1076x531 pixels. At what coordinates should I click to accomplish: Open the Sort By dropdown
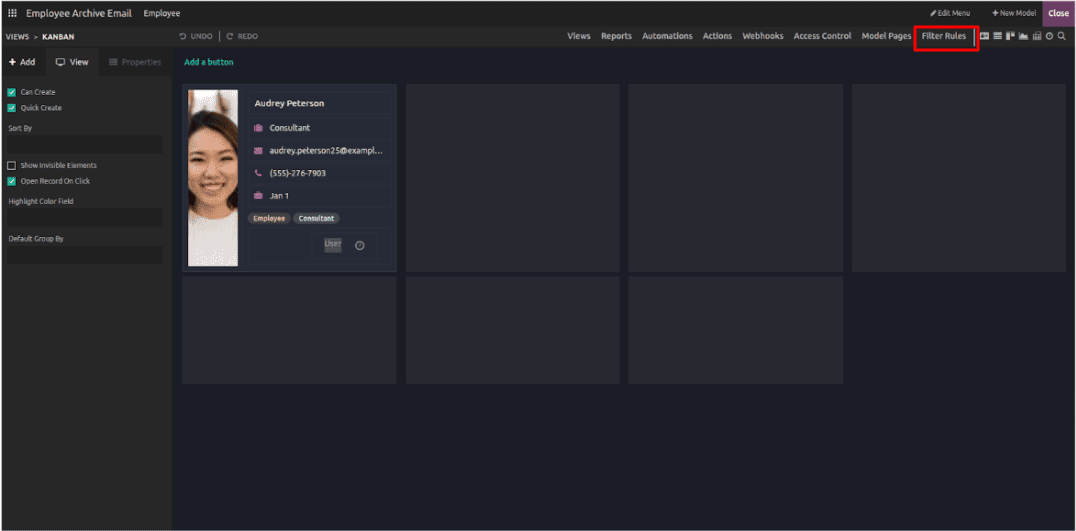pos(85,144)
